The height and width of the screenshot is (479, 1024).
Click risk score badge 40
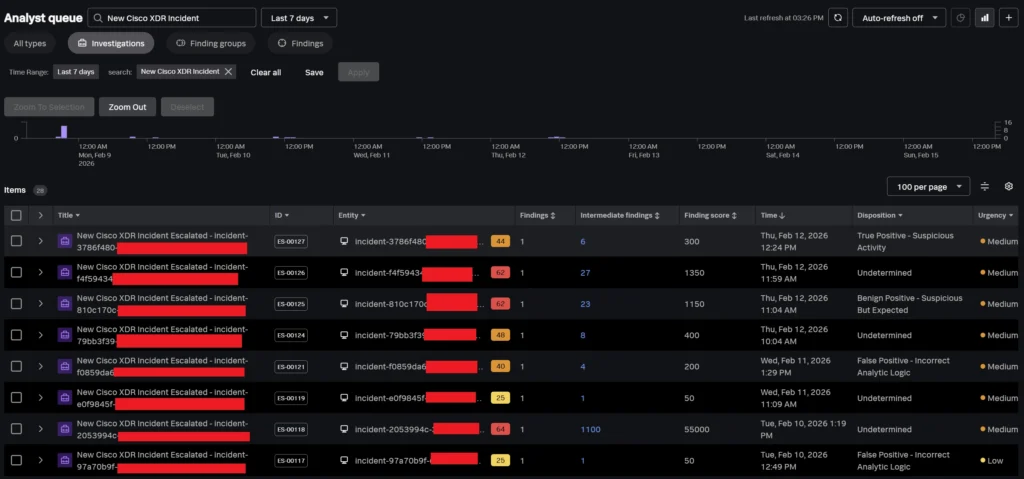[x=501, y=367]
